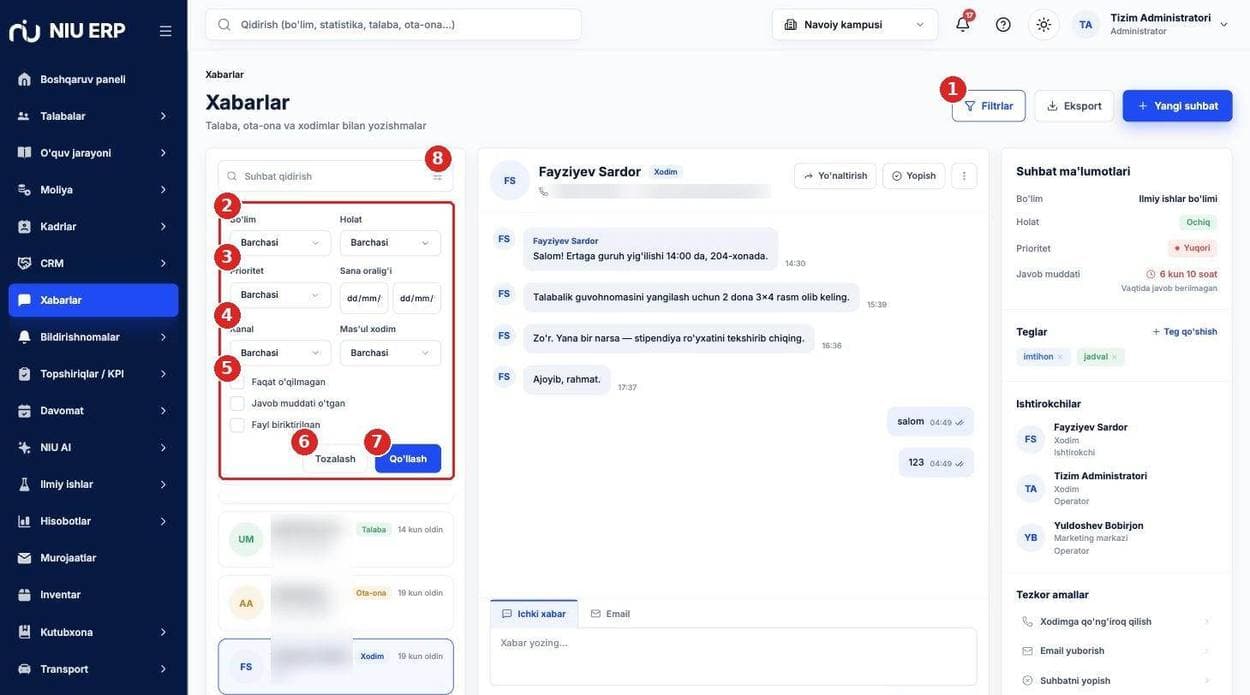Remove the imtihon tag with its x
This screenshot has height=695, width=1250.
pyautogui.click(x=1061, y=357)
